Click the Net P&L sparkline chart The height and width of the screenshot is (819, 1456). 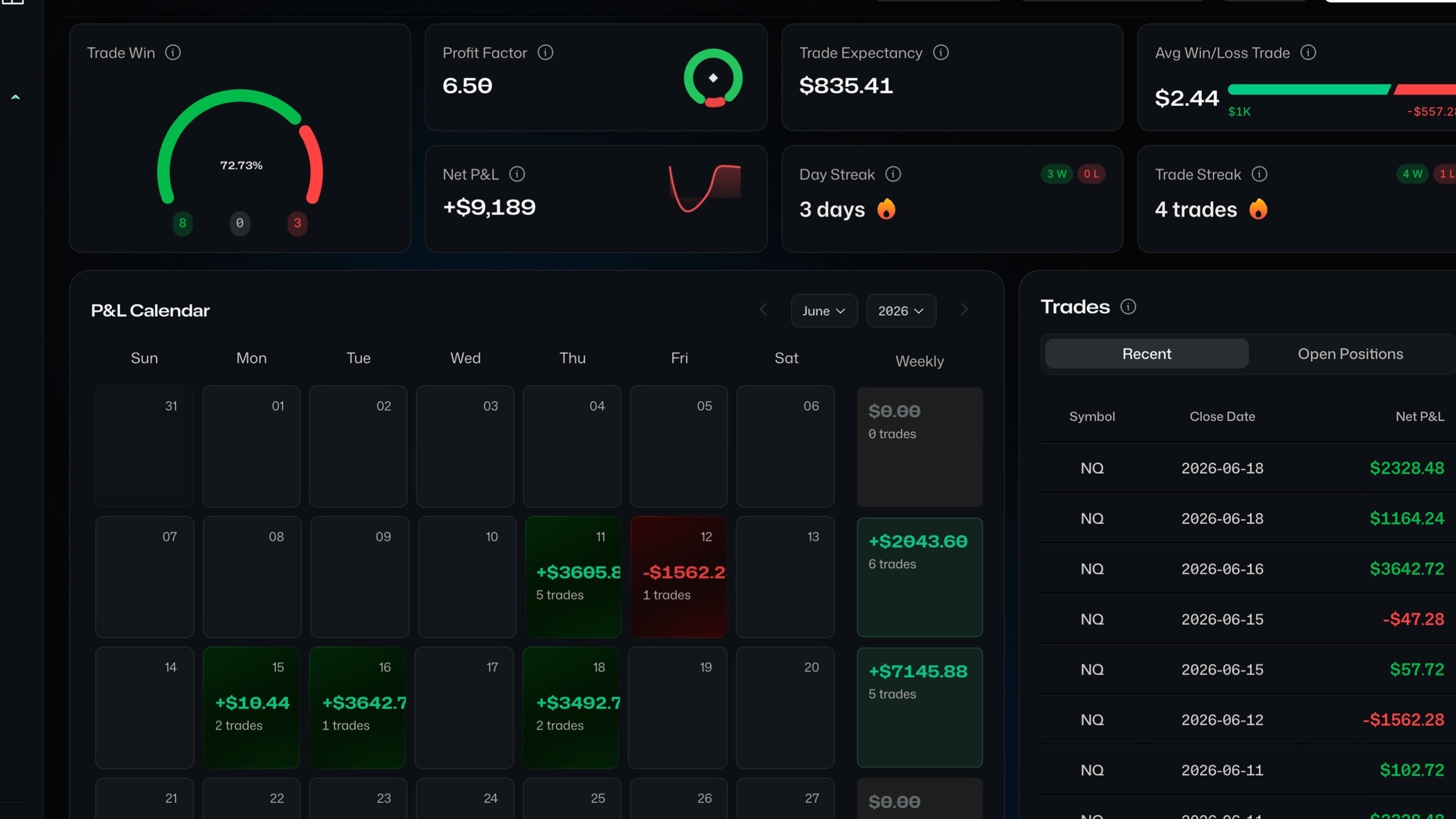pos(705,188)
